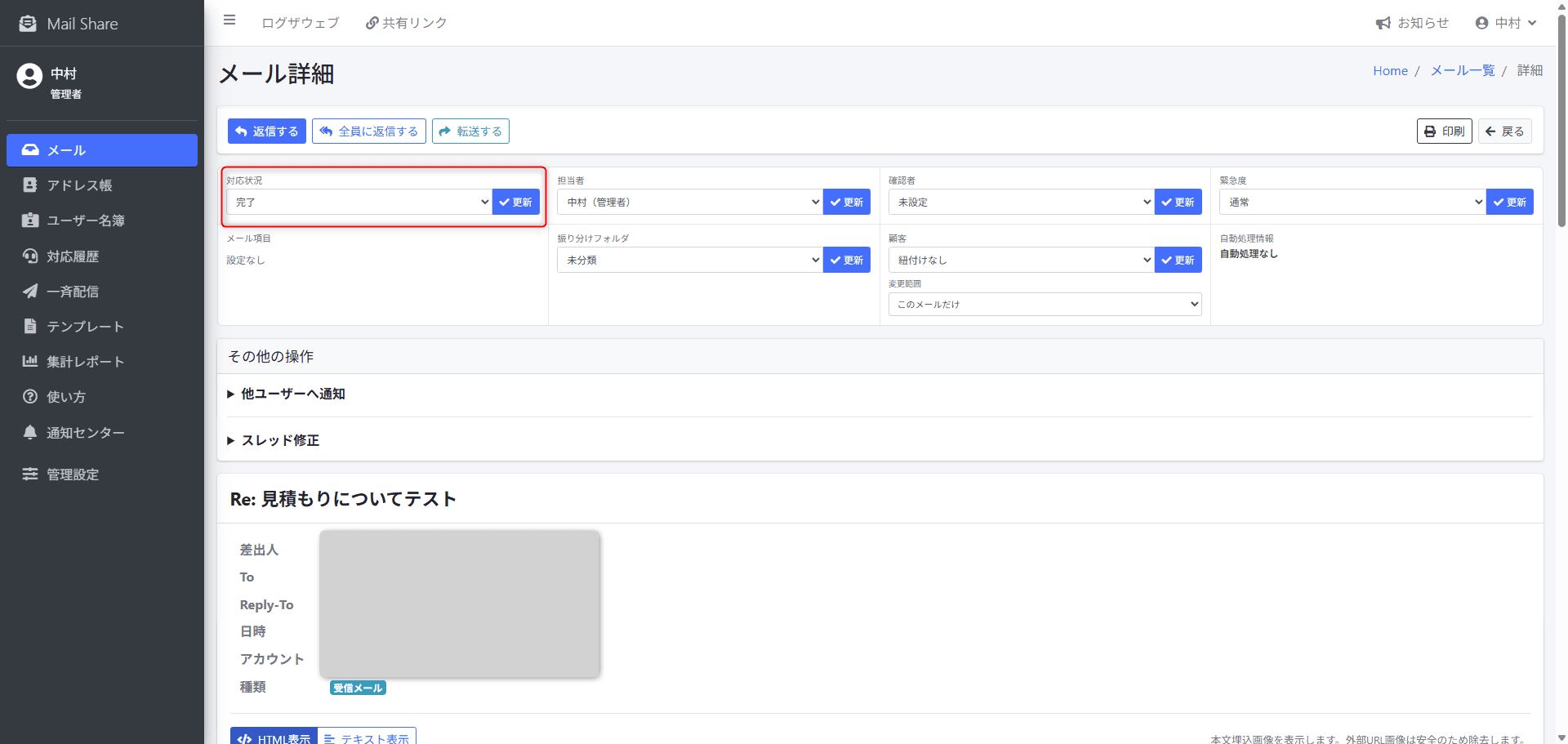Click the 管理設定 sliders icon
This screenshot has height=744, width=1568.
coord(30,474)
